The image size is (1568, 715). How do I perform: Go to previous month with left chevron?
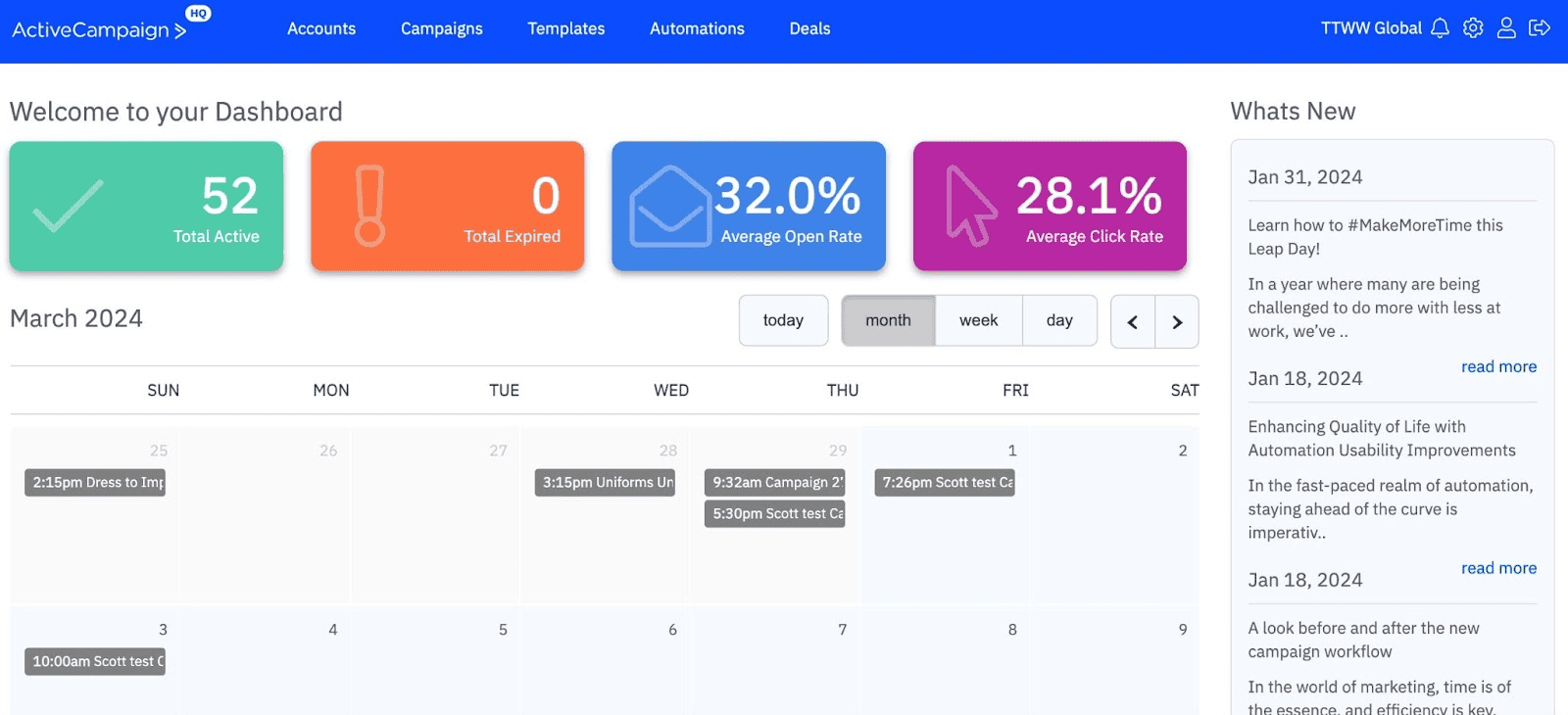tap(1133, 322)
